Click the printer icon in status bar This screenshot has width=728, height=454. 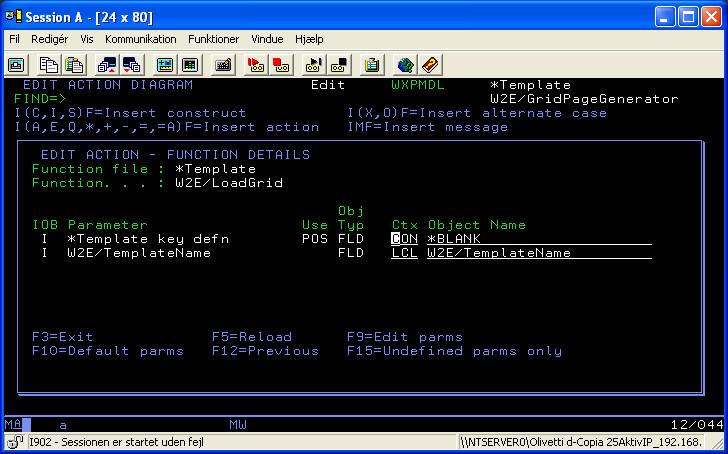coord(15,441)
